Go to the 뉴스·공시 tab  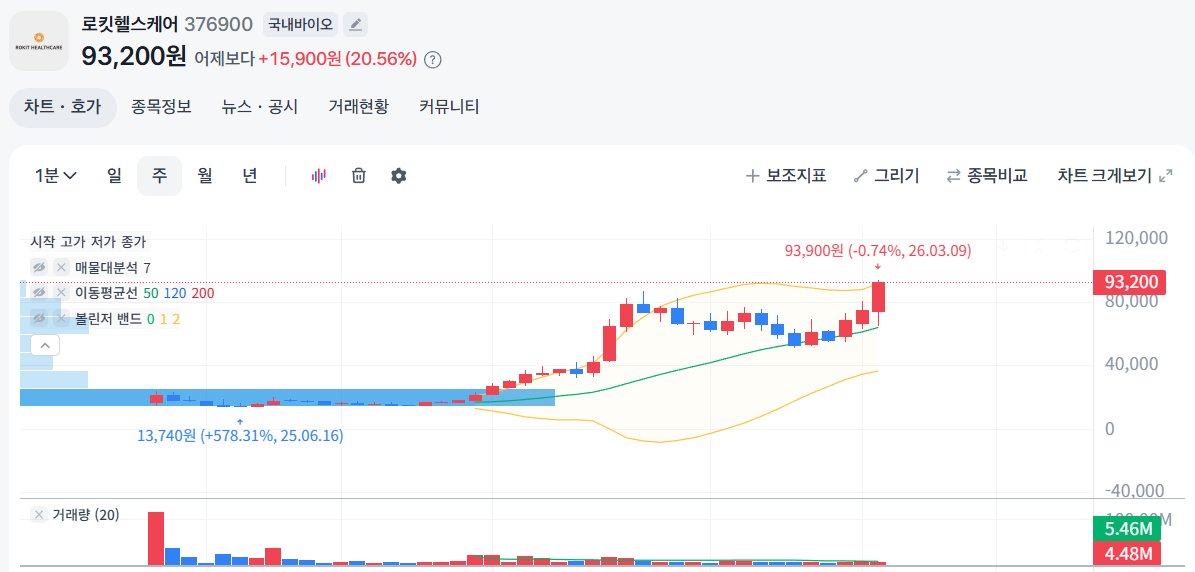pyautogui.click(x=260, y=107)
